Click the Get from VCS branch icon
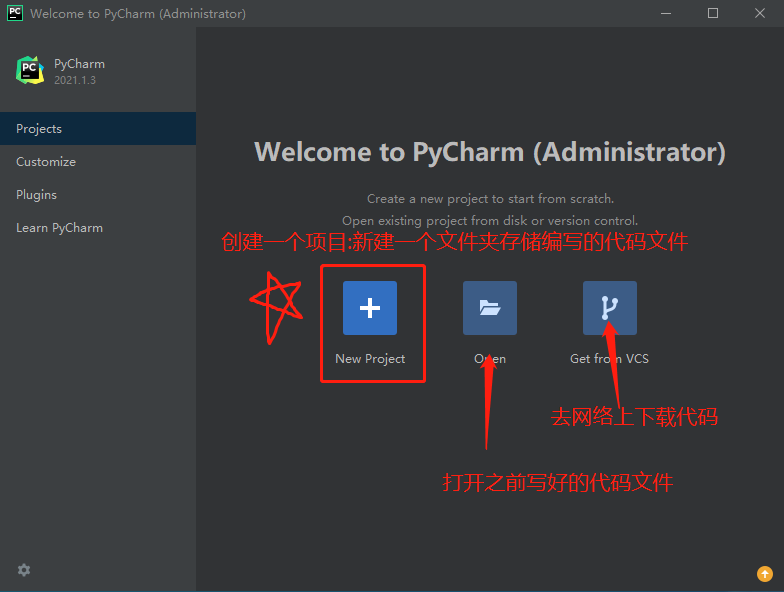The image size is (784, 592). coord(610,308)
